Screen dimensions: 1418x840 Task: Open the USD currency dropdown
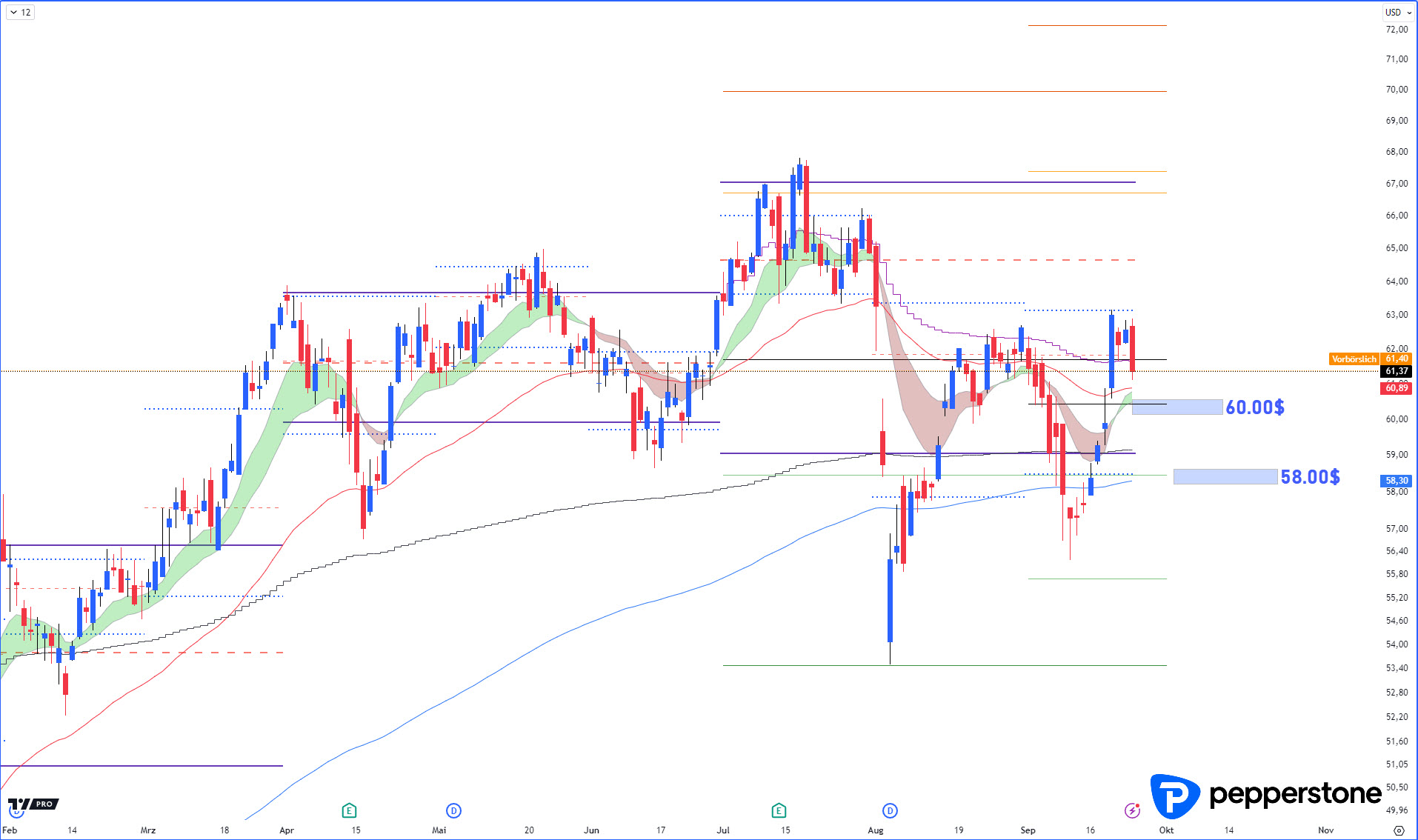pyautogui.click(x=1398, y=12)
